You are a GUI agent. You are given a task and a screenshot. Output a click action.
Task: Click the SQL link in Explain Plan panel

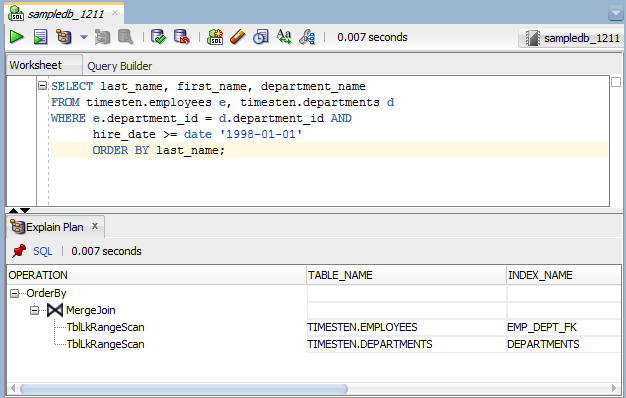[x=42, y=251]
